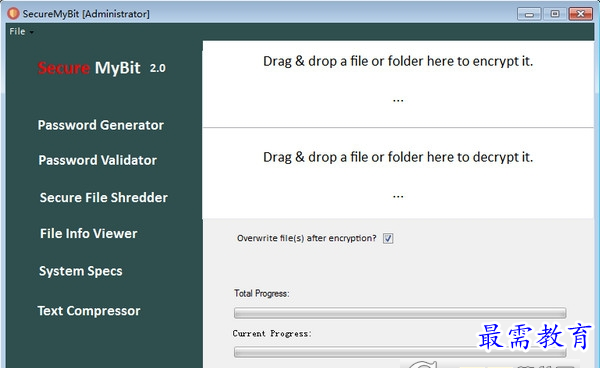
Task: Close the SecureMyBit window
Action: click(x=580, y=14)
